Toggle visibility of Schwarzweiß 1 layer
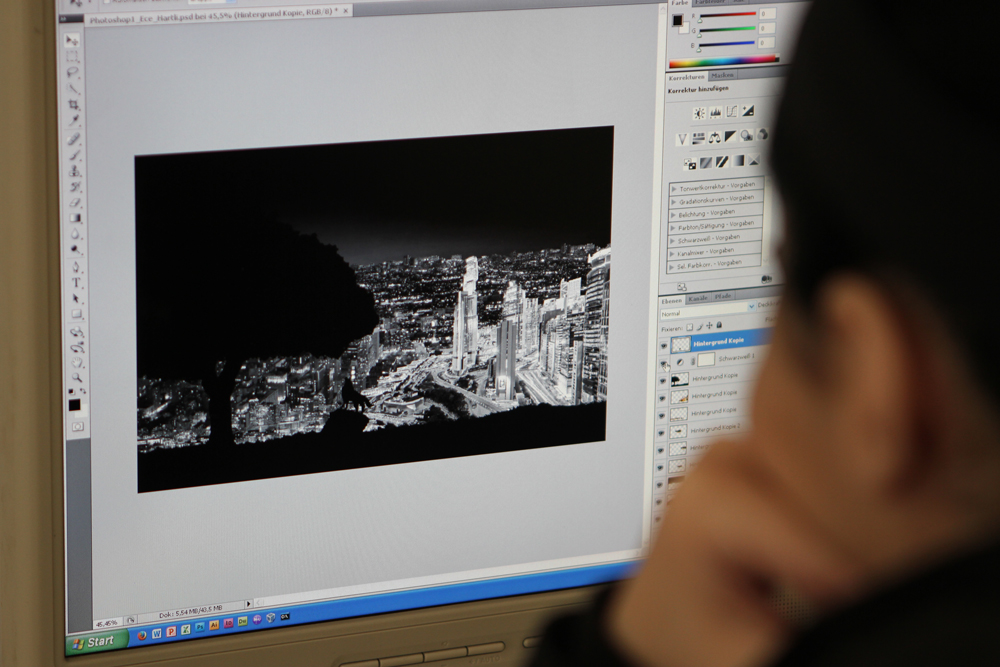This screenshot has height=667, width=1000. tap(663, 363)
